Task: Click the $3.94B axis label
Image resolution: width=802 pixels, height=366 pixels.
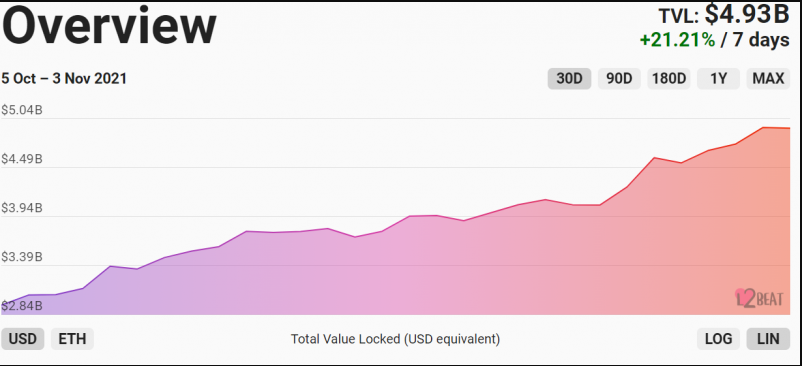Action: pyautogui.click(x=21, y=208)
